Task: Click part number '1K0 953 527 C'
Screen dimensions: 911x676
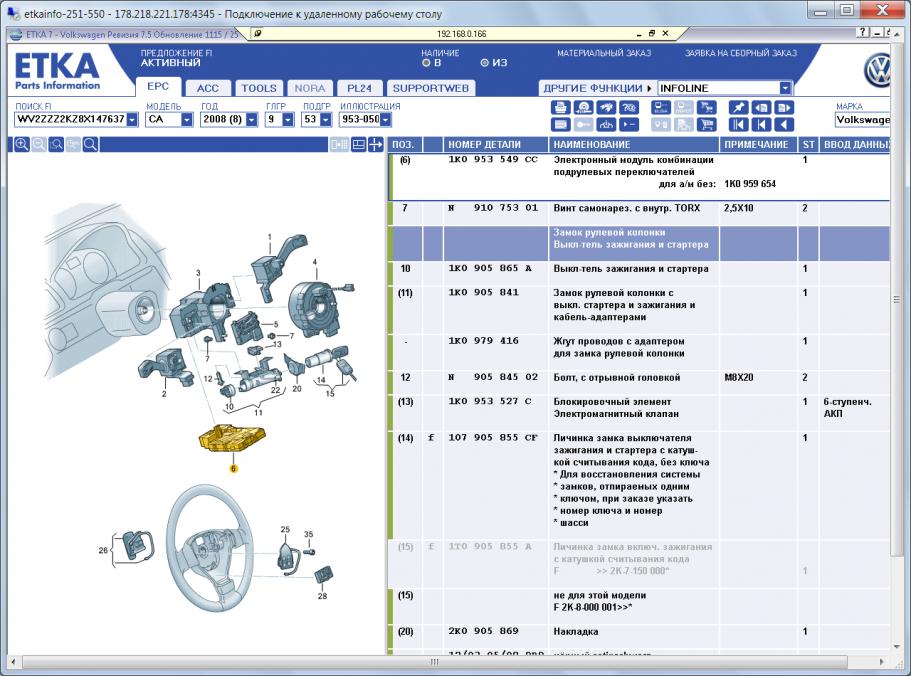Action: (x=490, y=401)
